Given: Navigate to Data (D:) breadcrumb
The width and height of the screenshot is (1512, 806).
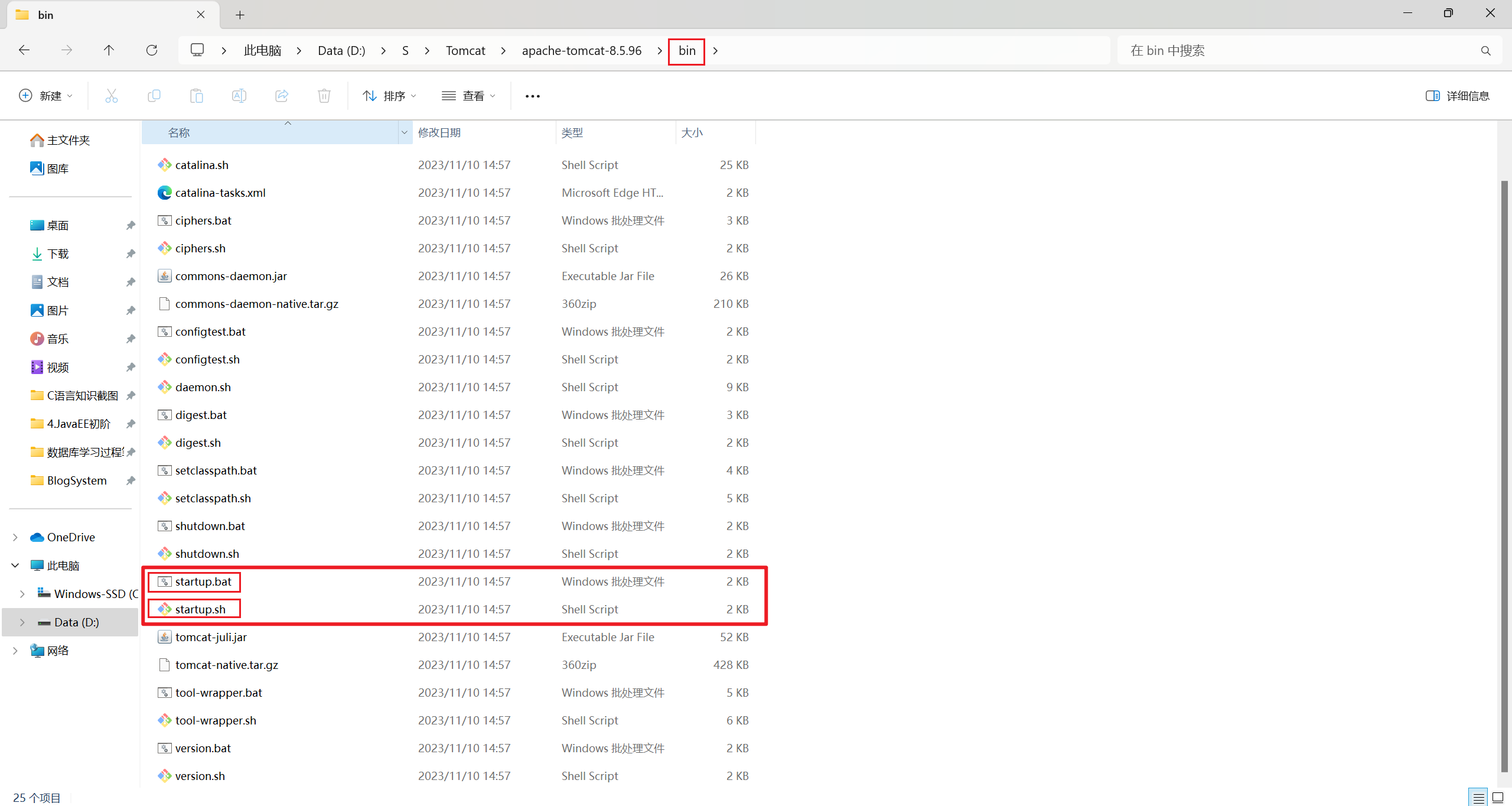Looking at the screenshot, I should click(x=341, y=51).
